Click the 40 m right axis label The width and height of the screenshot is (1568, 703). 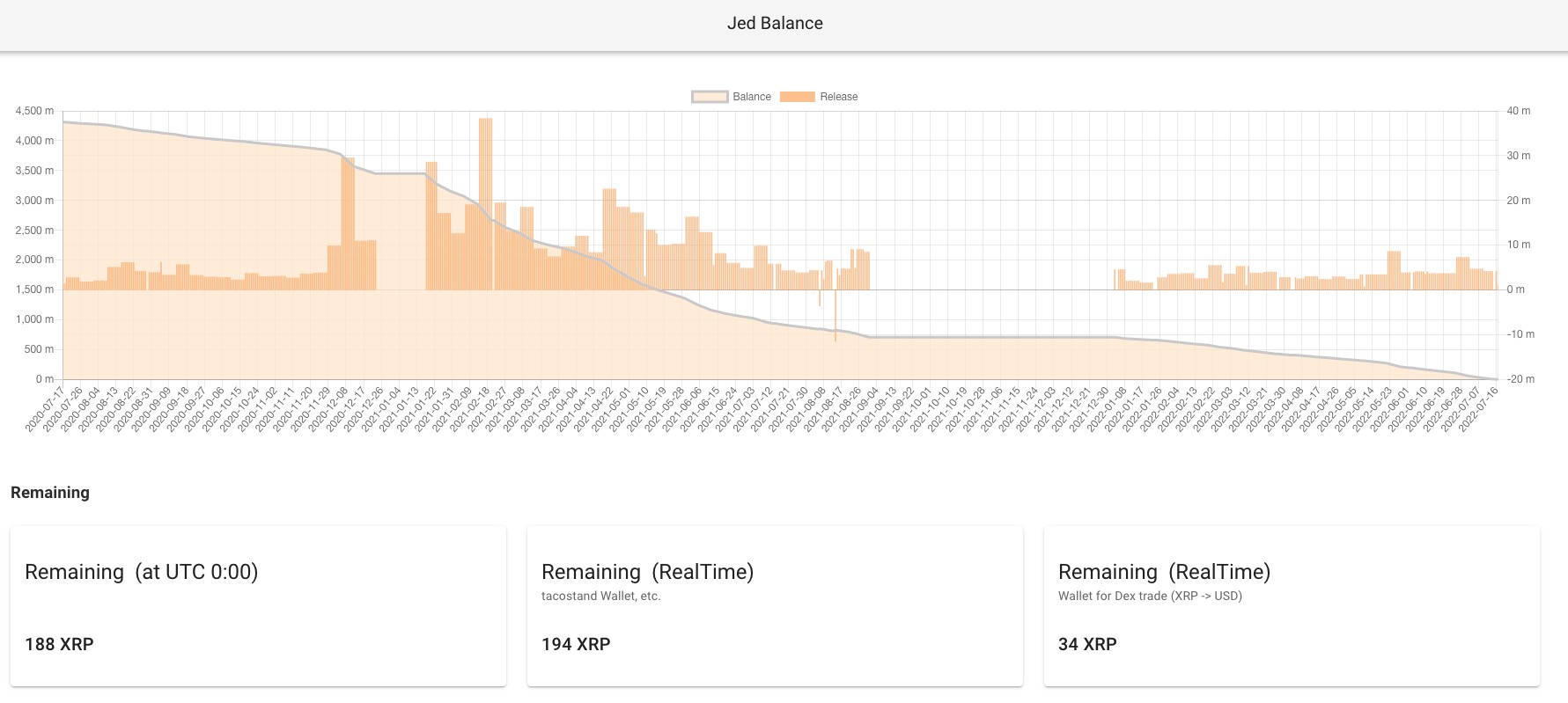[x=1518, y=111]
